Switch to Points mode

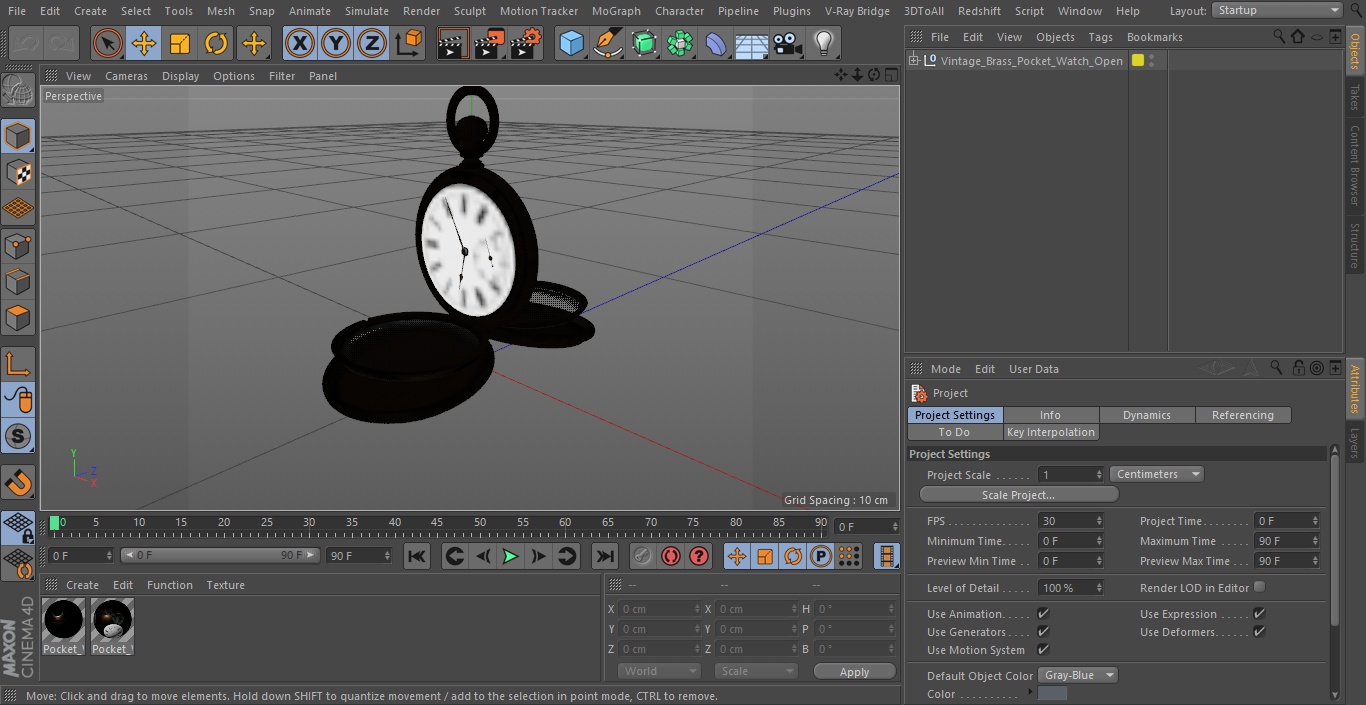tap(18, 245)
